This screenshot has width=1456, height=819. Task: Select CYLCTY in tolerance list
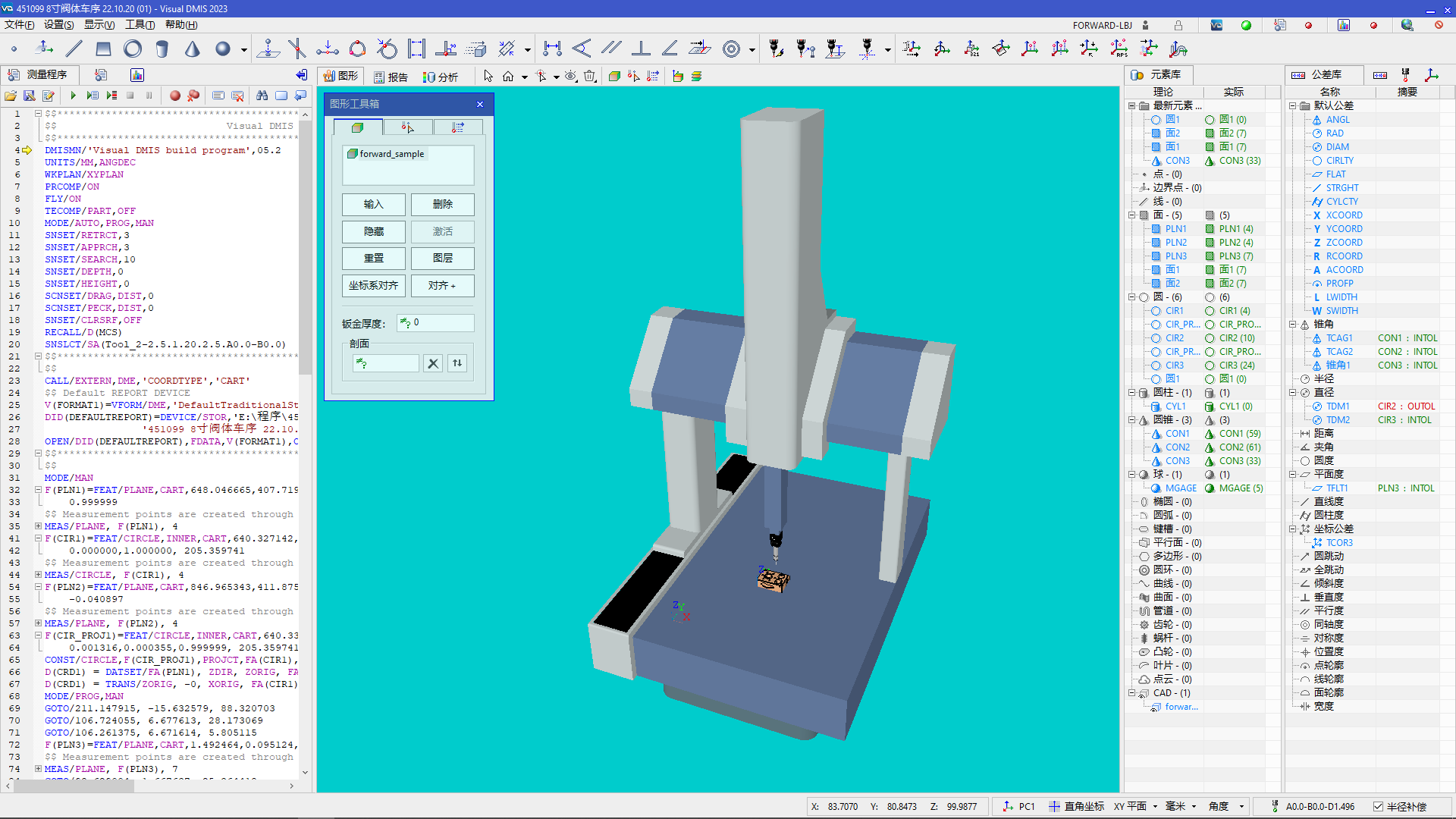[x=1341, y=202]
